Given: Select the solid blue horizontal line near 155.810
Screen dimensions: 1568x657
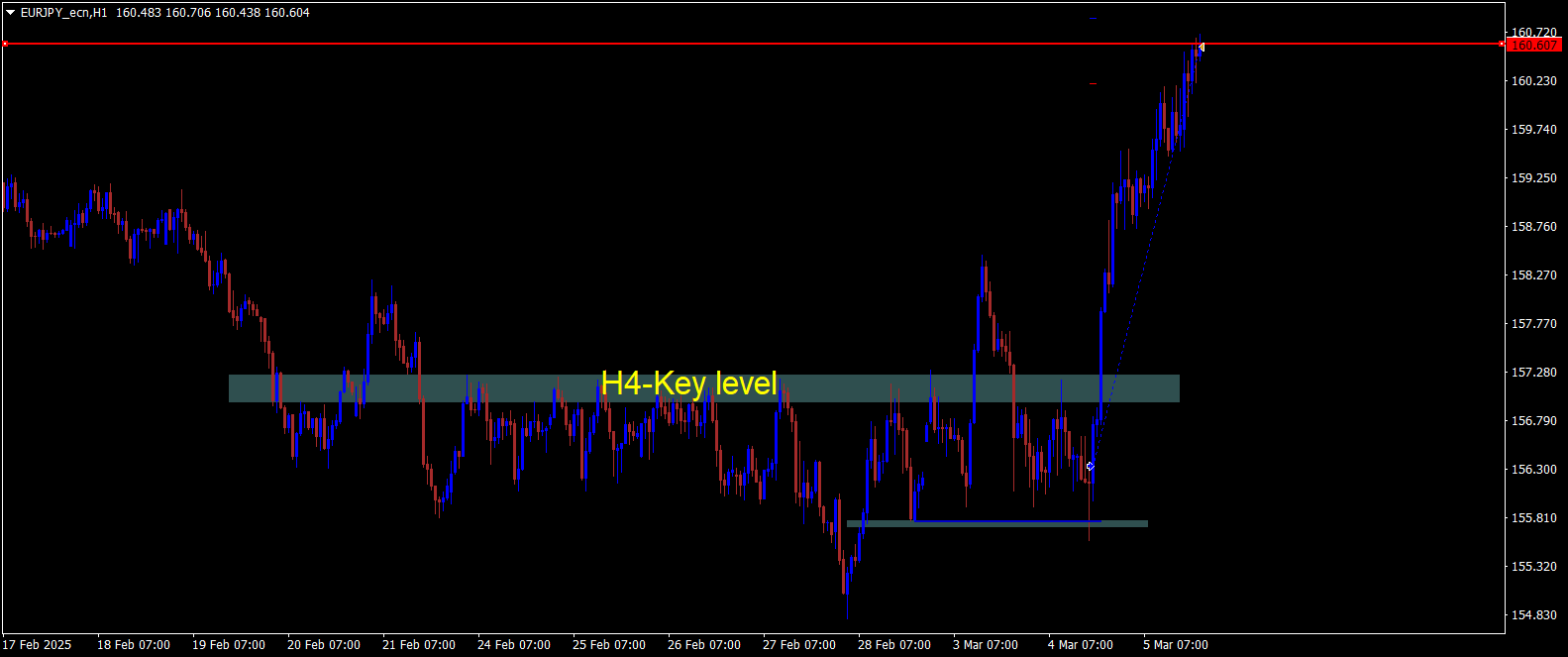Looking at the screenshot, I should [1006, 521].
